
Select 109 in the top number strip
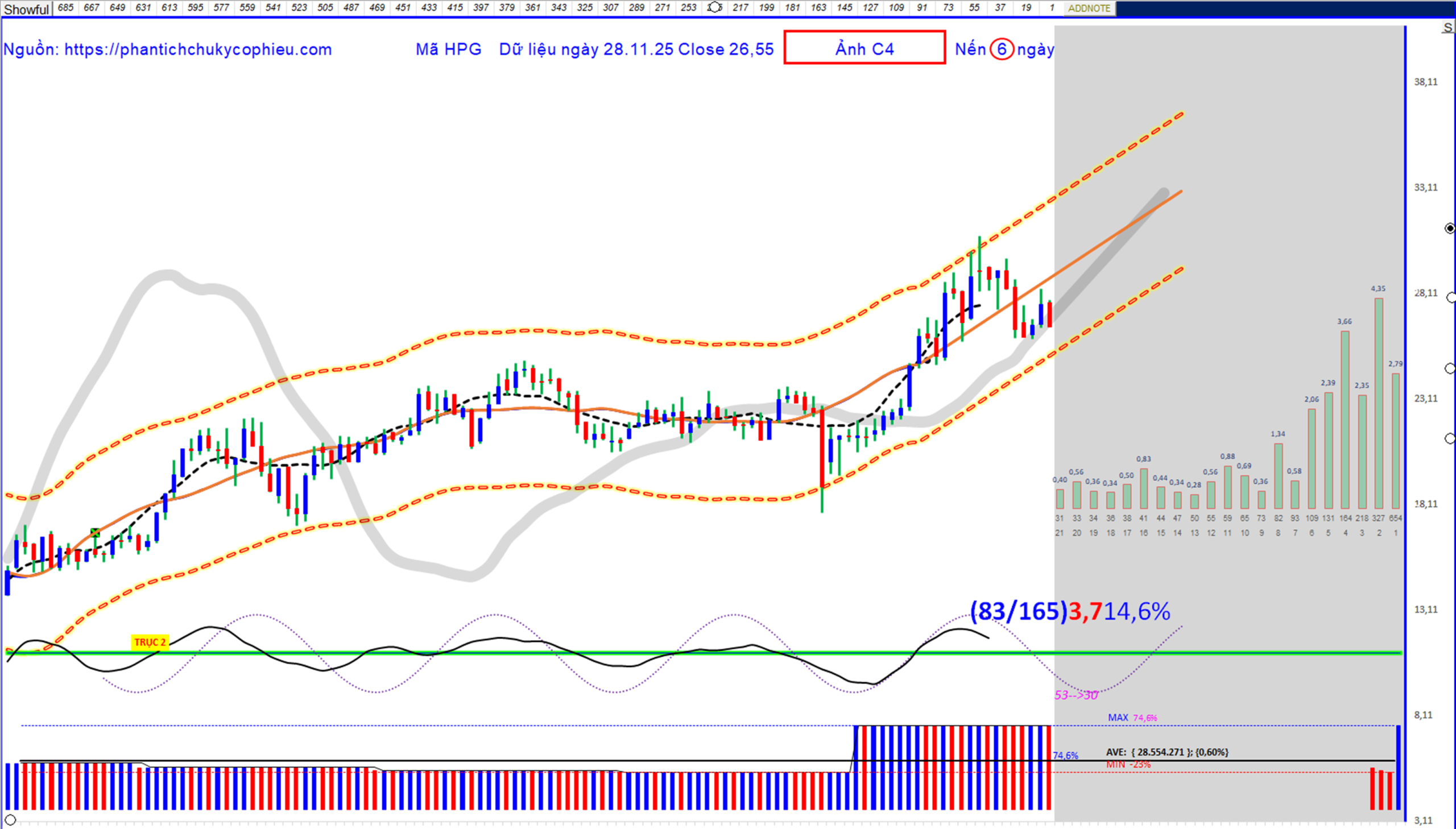(x=896, y=7)
